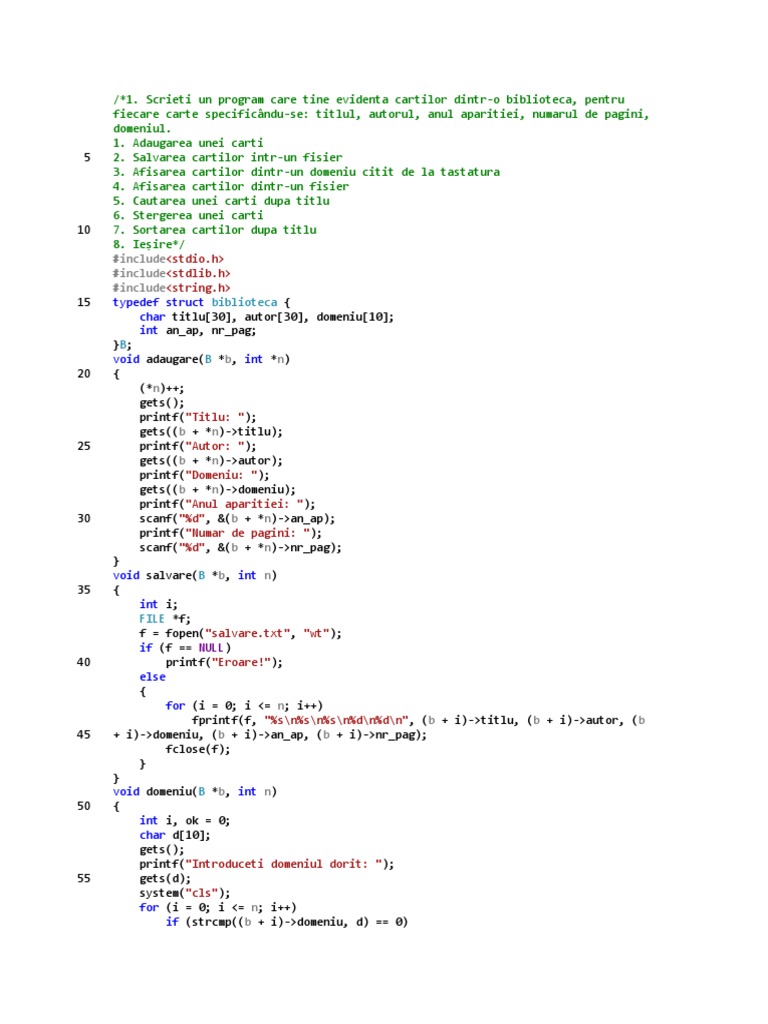Screen dimensions: 768x1024
Task: Click the fprintf format string line
Action: (x=418, y=720)
